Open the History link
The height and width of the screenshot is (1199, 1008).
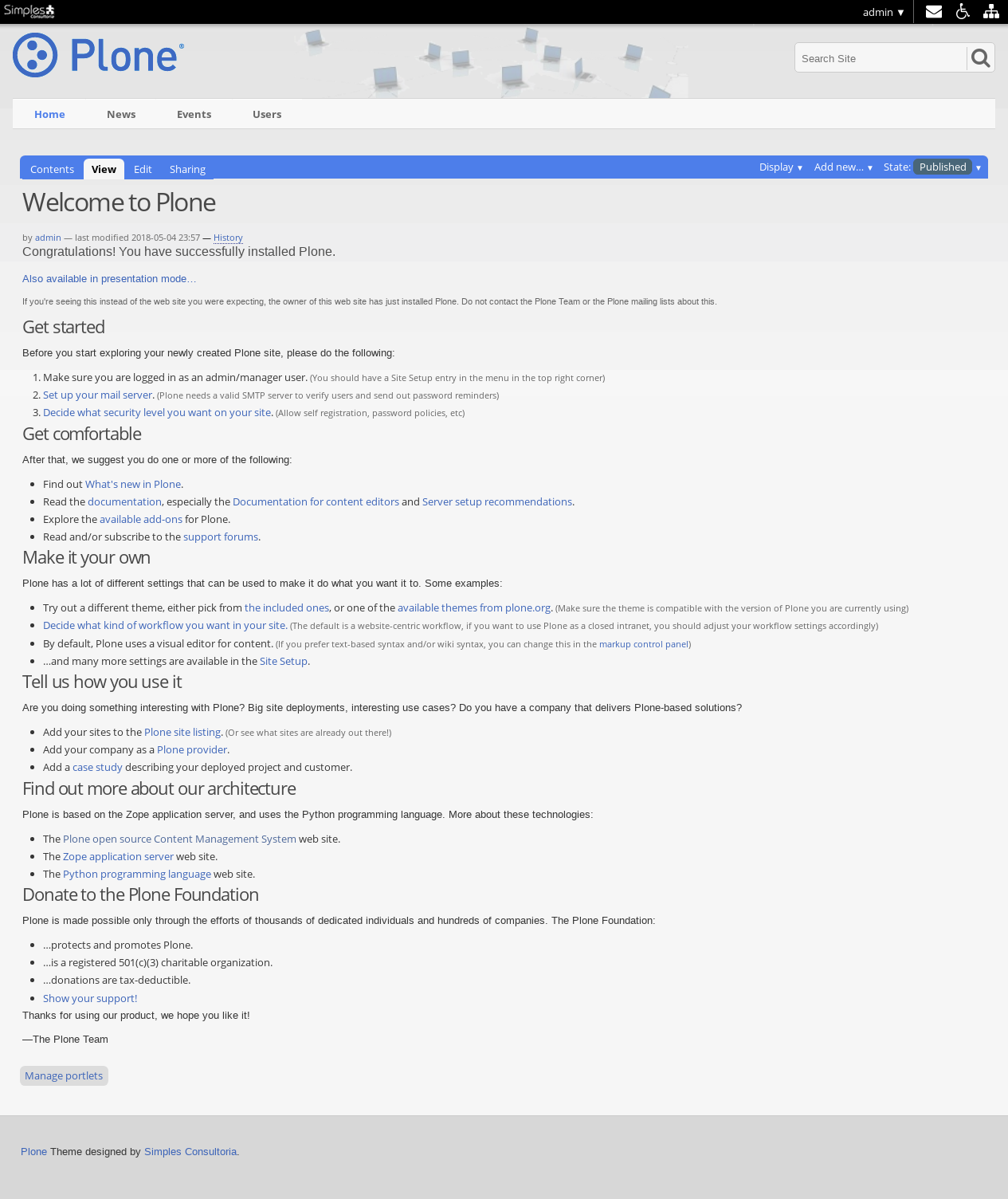[228, 238]
